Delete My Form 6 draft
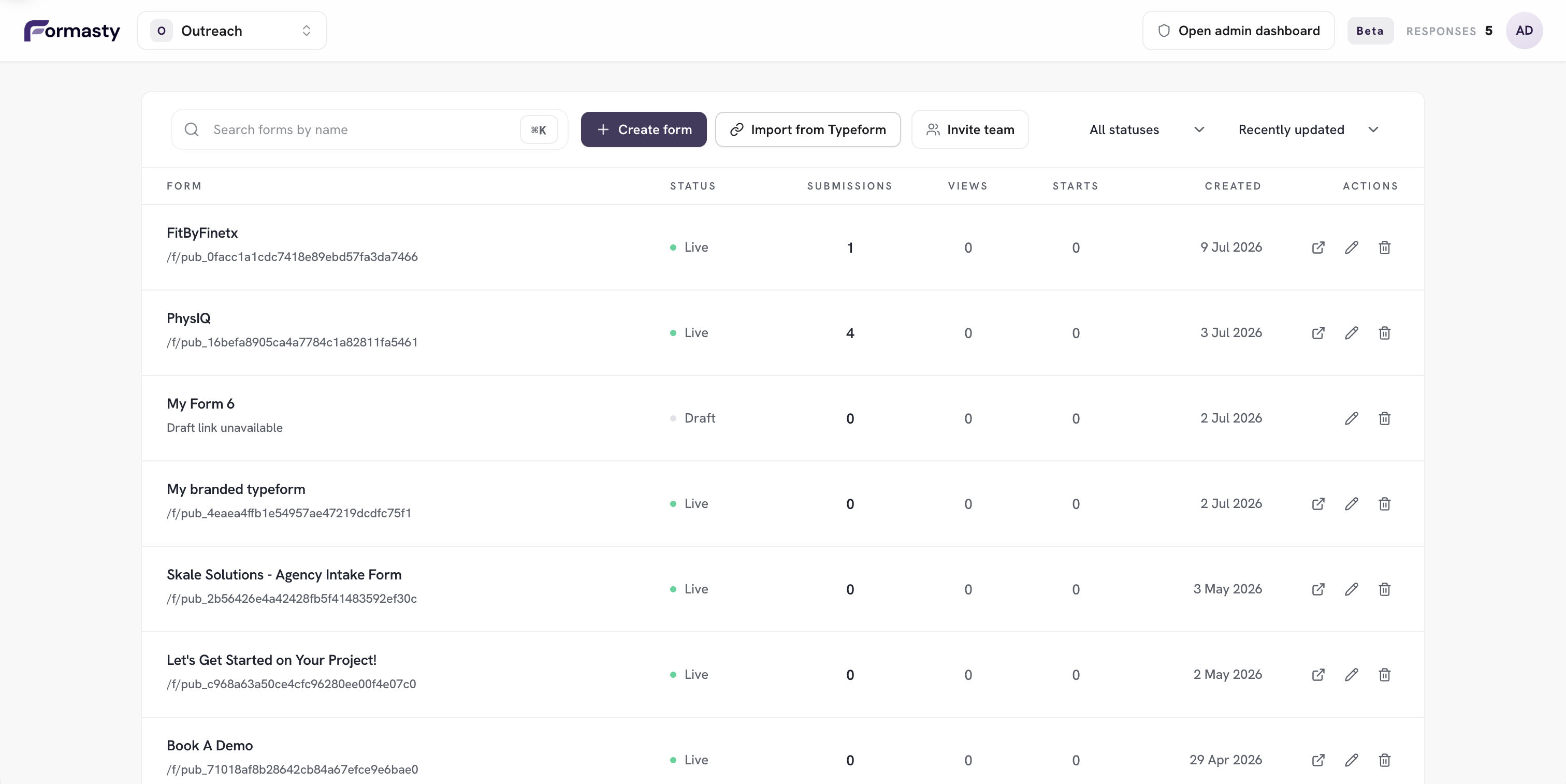1566x784 pixels. click(x=1385, y=418)
